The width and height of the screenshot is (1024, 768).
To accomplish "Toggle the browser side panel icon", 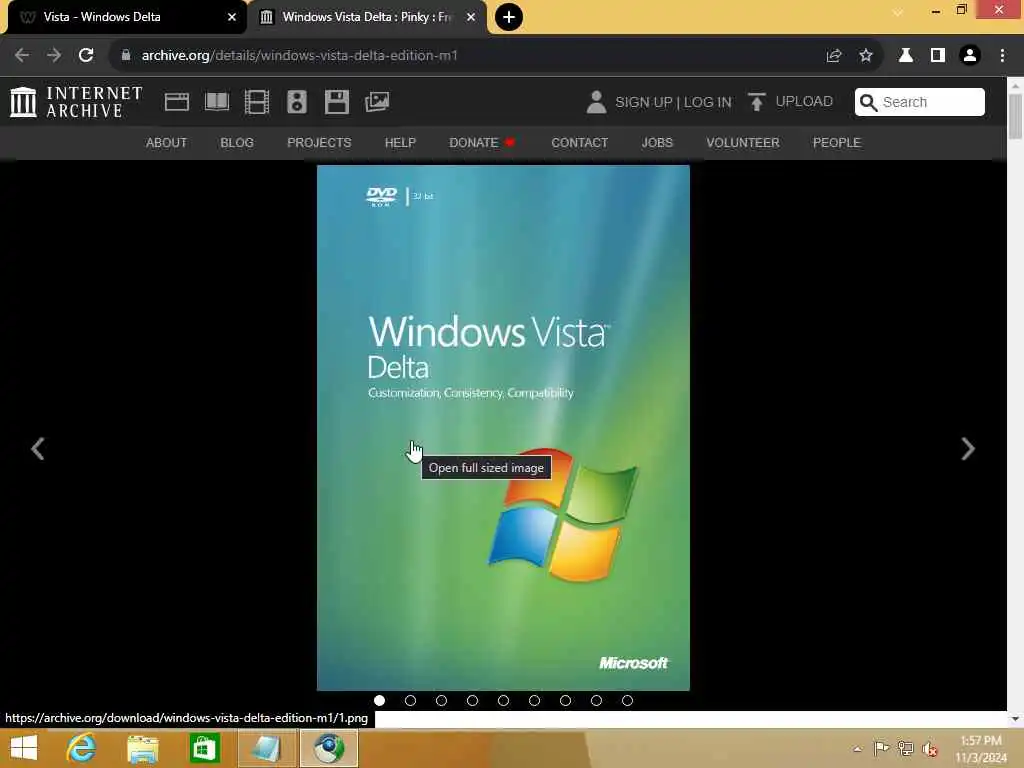I will (x=938, y=56).
